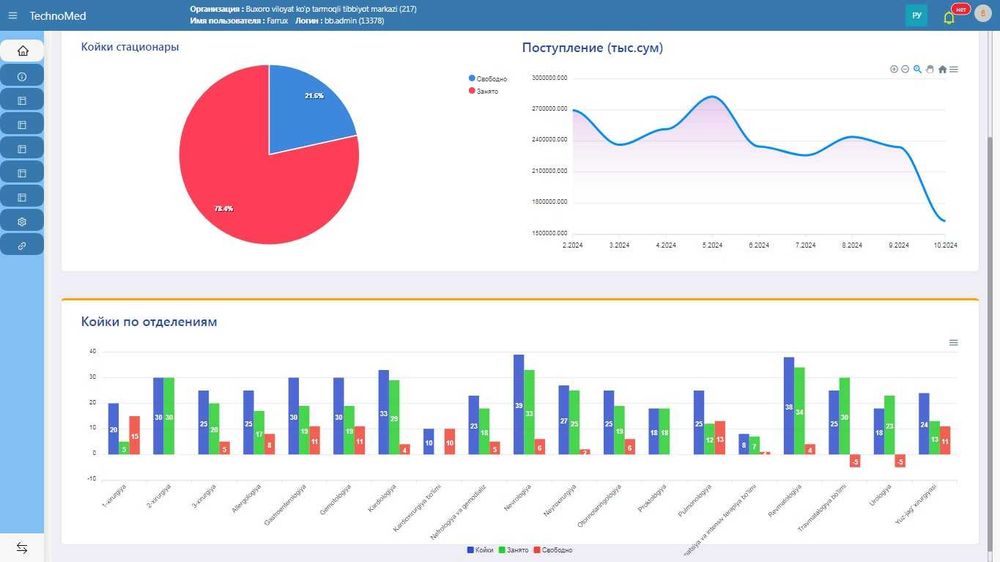Screen dimensions: 1000x562
Task: Toggle Свободно series in pie legend
Action: coord(488,78)
